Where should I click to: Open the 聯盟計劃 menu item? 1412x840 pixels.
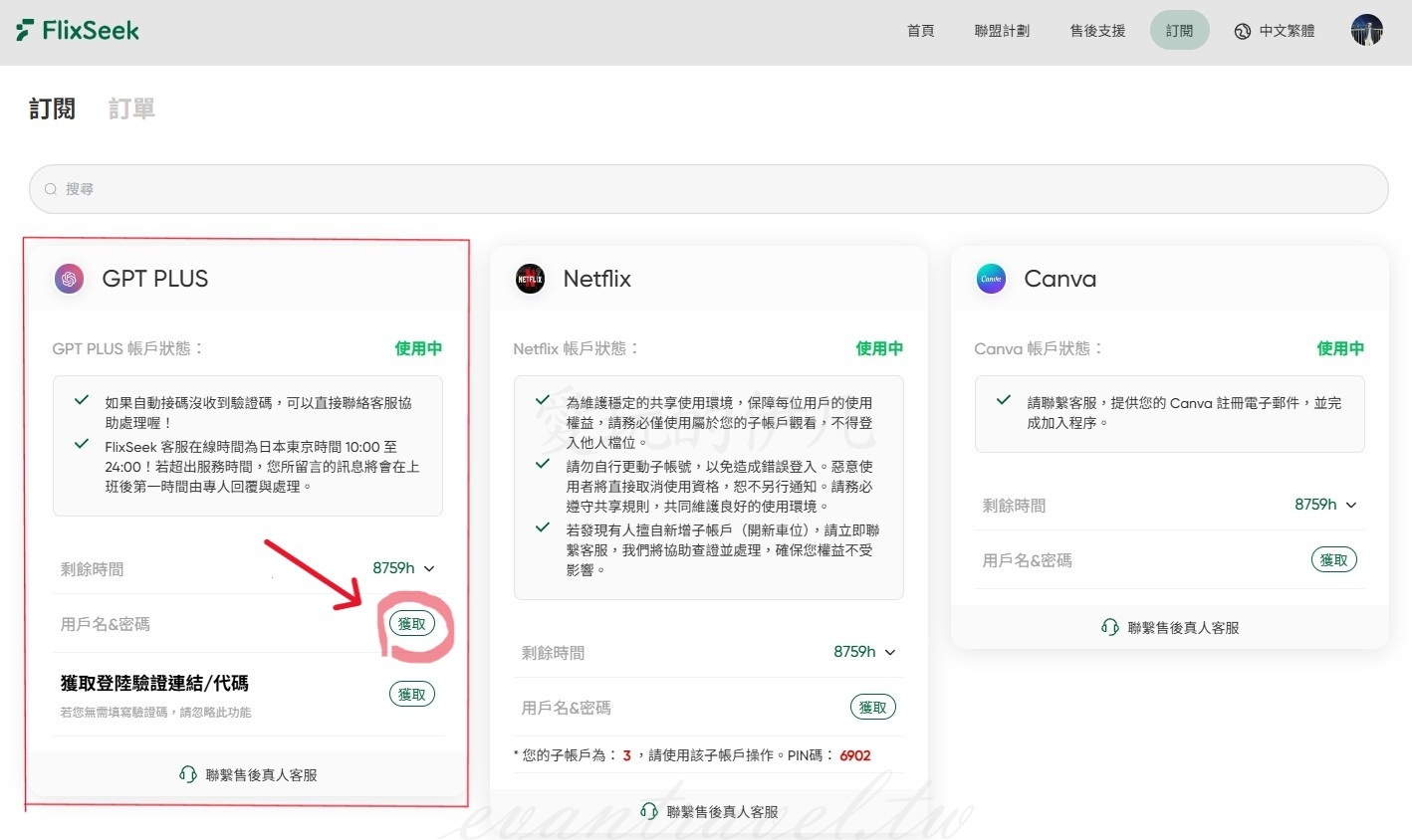pyautogui.click(x=1002, y=31)
